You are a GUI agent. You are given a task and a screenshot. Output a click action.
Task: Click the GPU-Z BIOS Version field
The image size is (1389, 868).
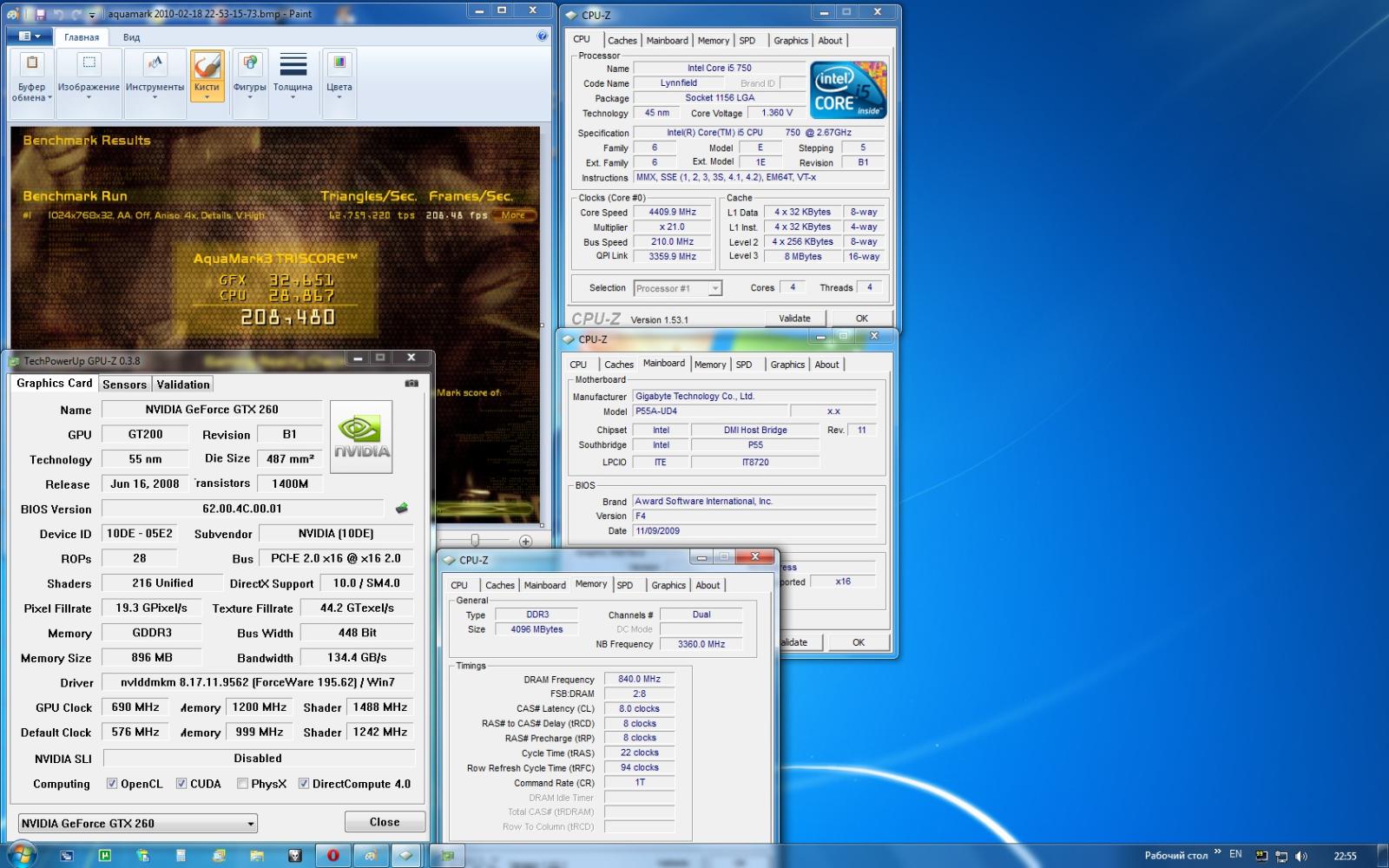(x=242, y=509)
